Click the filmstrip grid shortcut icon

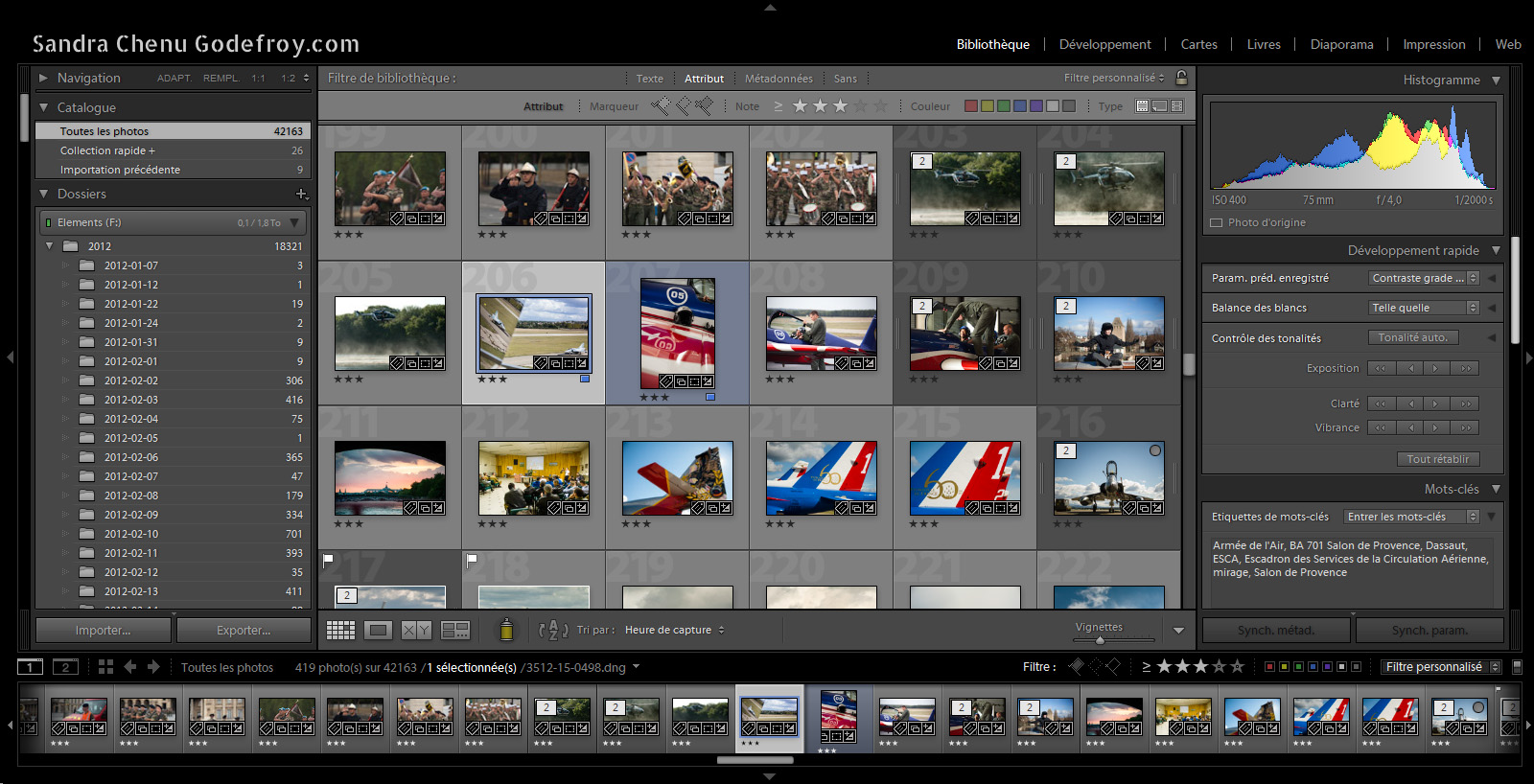105,666
